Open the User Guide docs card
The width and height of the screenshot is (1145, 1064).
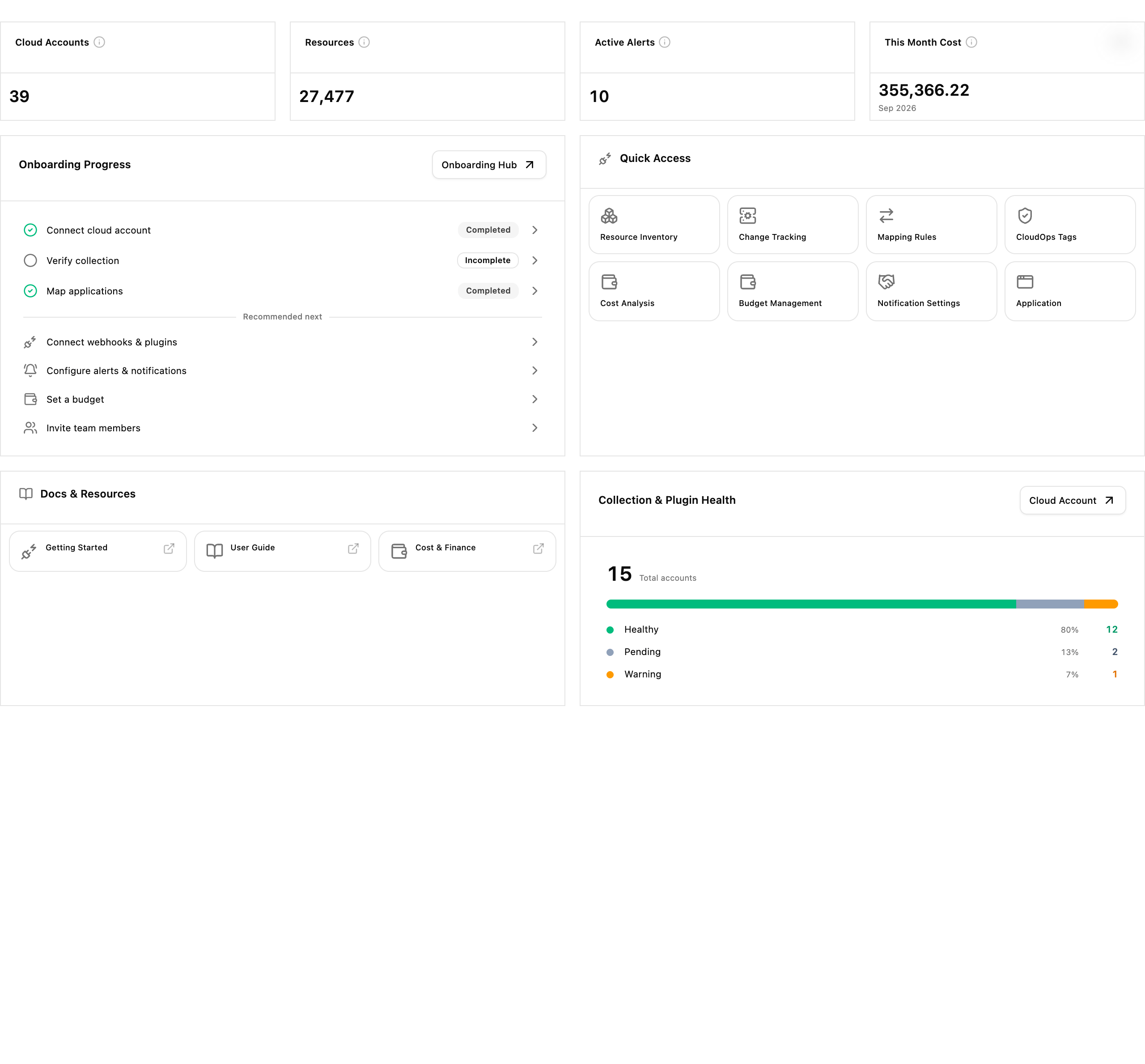(x=282, y=551)
